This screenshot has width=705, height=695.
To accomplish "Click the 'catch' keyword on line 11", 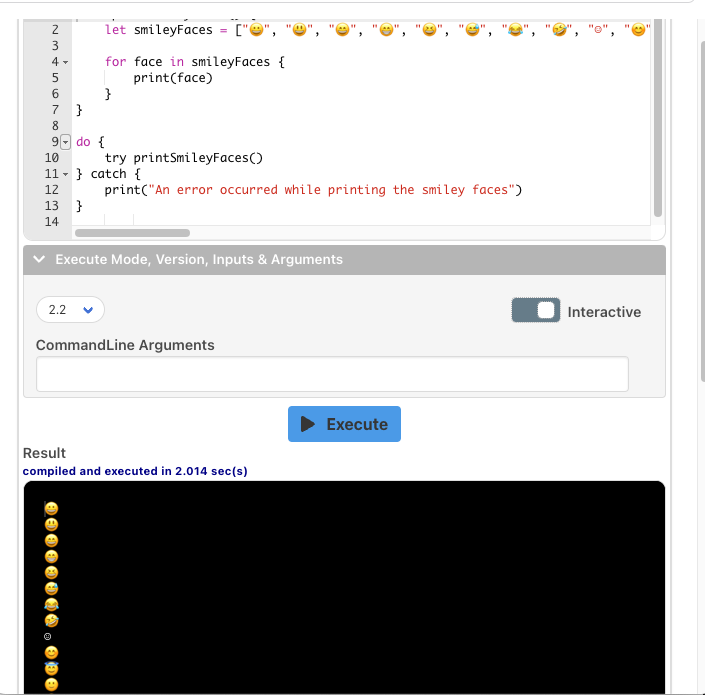I will (108, 174).
